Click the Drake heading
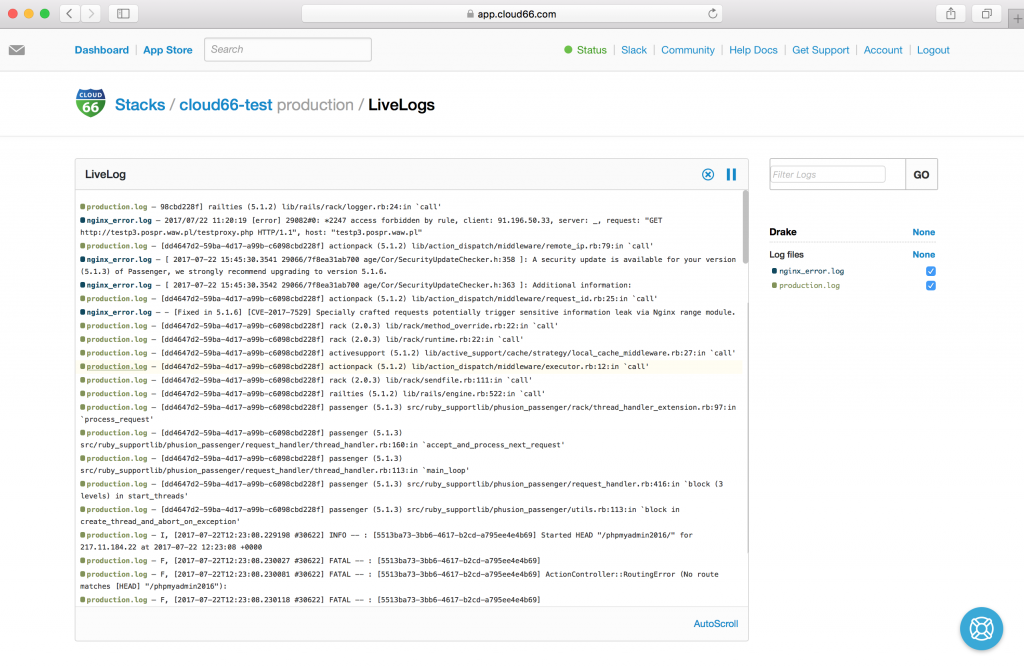Screen dimensions: 1024x667 (782, 232)
